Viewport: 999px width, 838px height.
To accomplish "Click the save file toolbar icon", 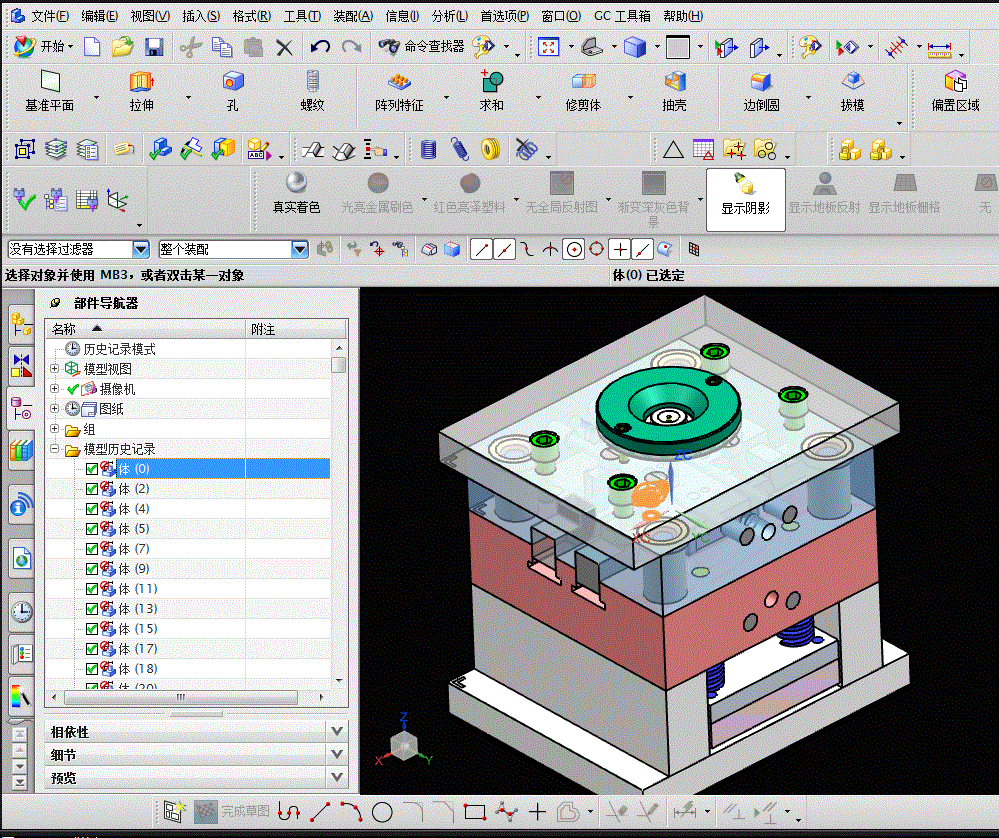I will coord(154,47).
